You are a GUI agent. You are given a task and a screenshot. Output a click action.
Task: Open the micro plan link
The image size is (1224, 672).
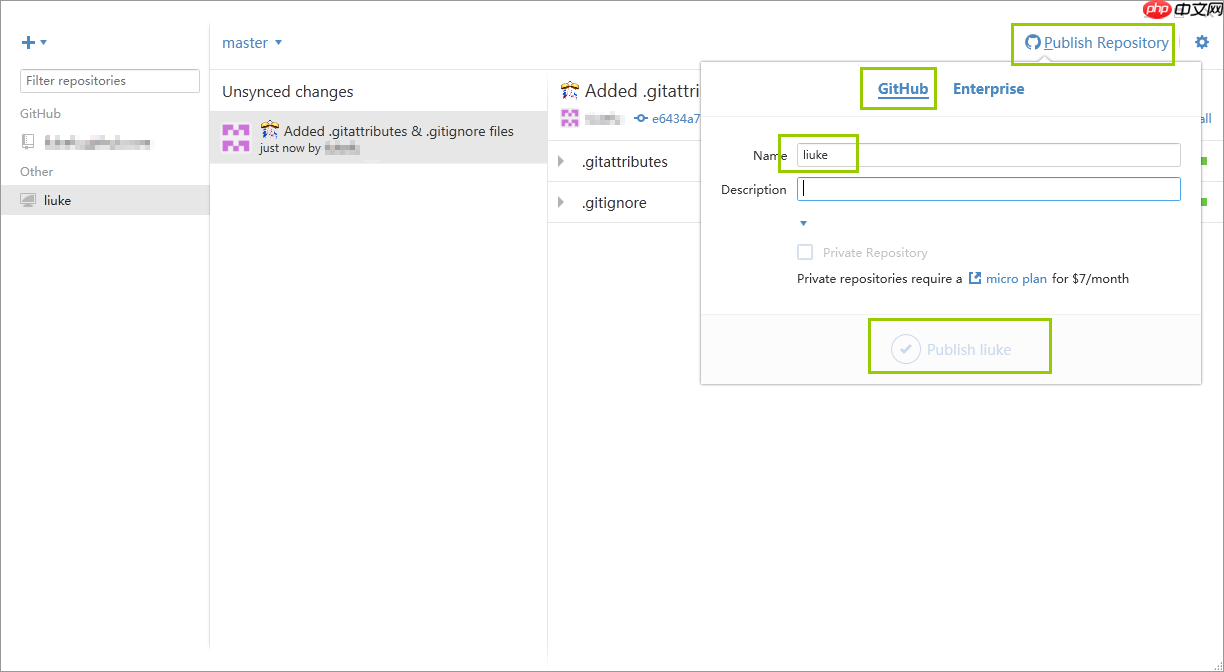click(x=1016, y=278)
